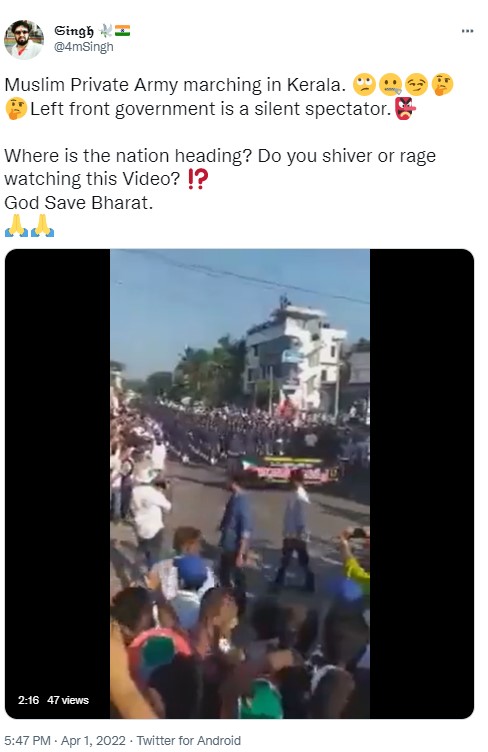Play the embedded marching video
The width and height of the screenshot is (488, 752).
pos(240,483)
